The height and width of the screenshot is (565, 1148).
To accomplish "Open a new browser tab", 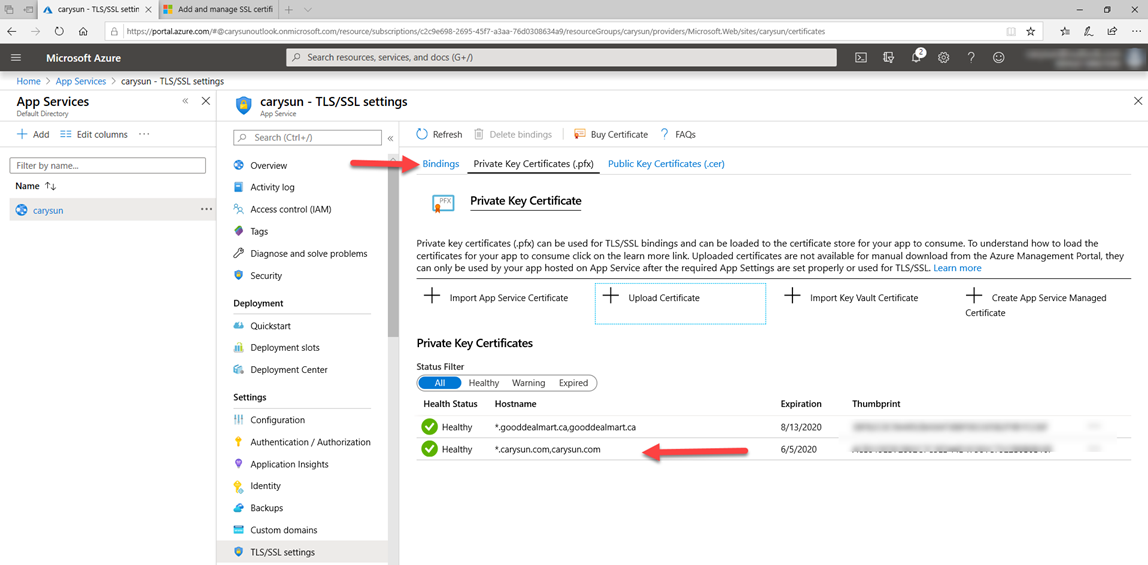I will 288,10.
